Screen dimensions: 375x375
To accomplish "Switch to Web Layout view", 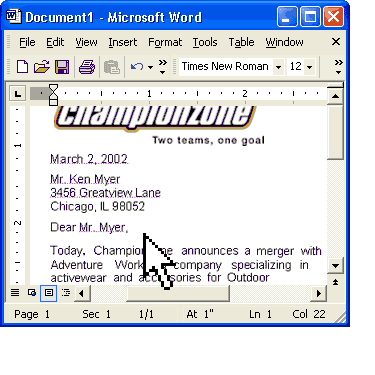I will [x=32, y=293].
